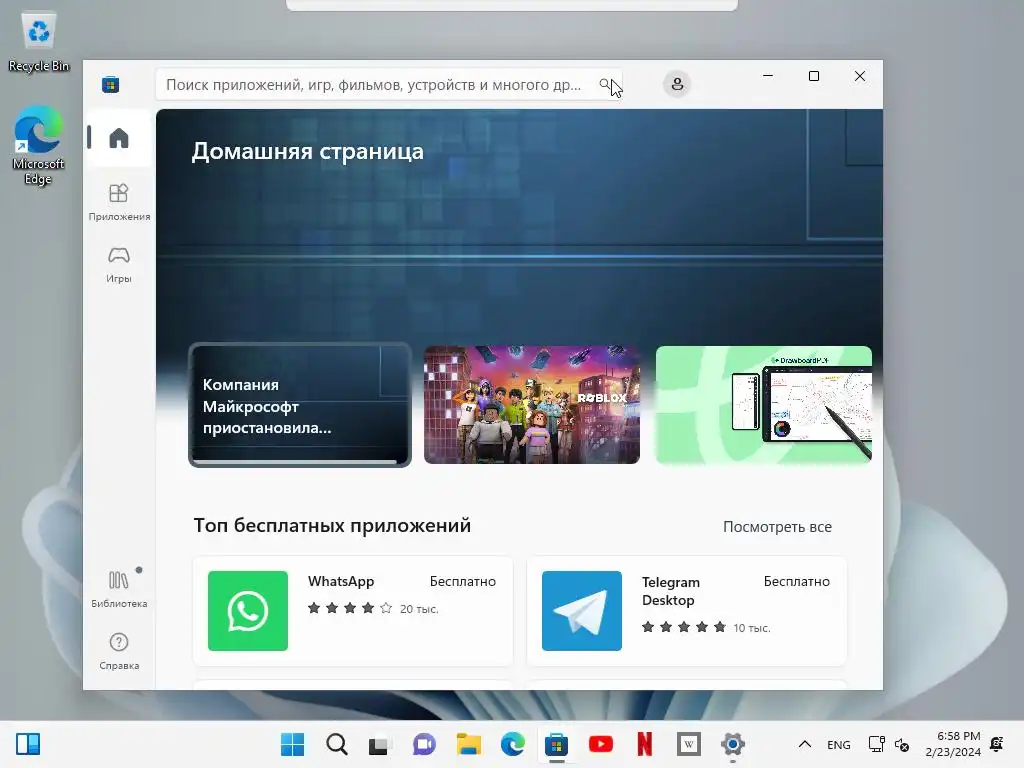Screen dimensions: 1024x768
Task: Open the W app on taskbar
Action: click(688, 744)
